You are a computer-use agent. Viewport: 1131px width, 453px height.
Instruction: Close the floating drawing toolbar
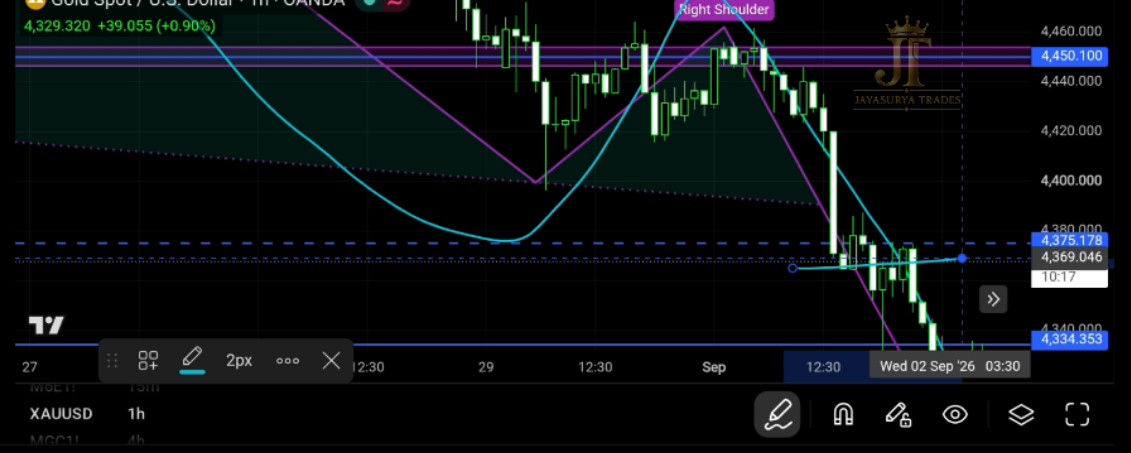331,361
